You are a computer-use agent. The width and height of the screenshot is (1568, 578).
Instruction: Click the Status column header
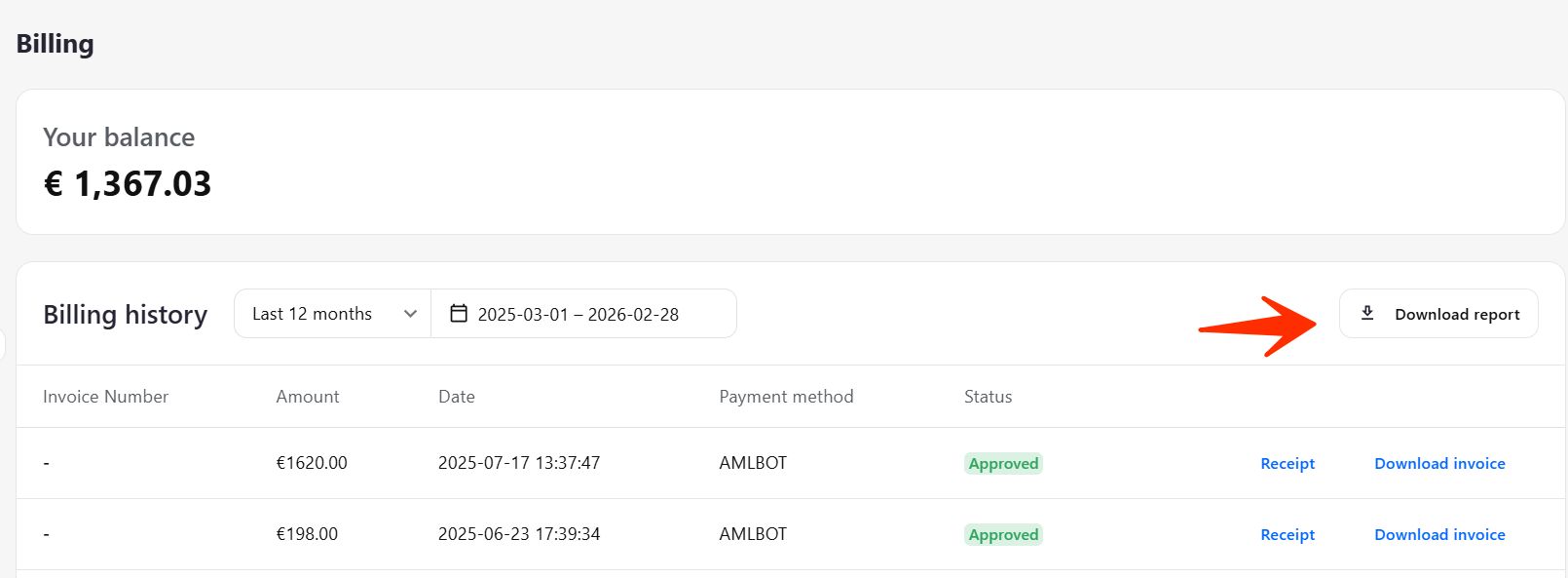988,397
